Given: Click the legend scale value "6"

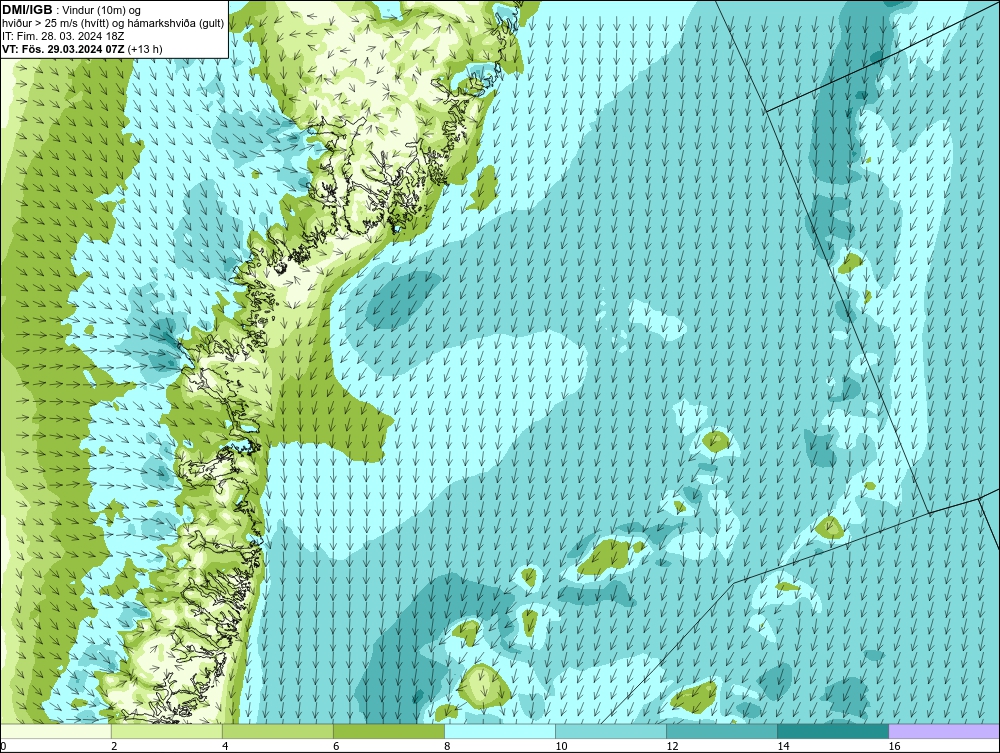Looking at the screenshot, I should (336, 746).
